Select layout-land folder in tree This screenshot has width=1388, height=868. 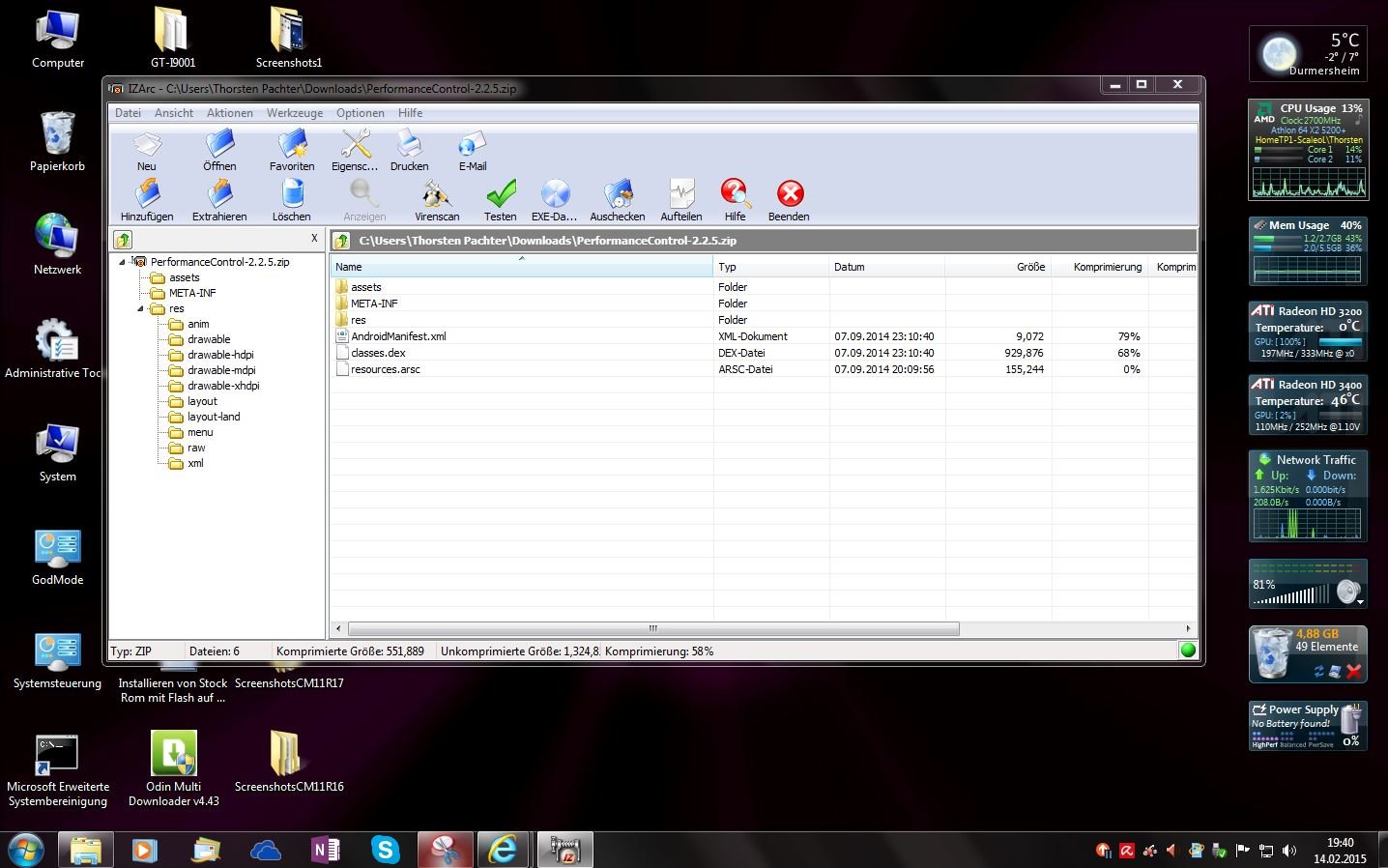tap(214, 417)
